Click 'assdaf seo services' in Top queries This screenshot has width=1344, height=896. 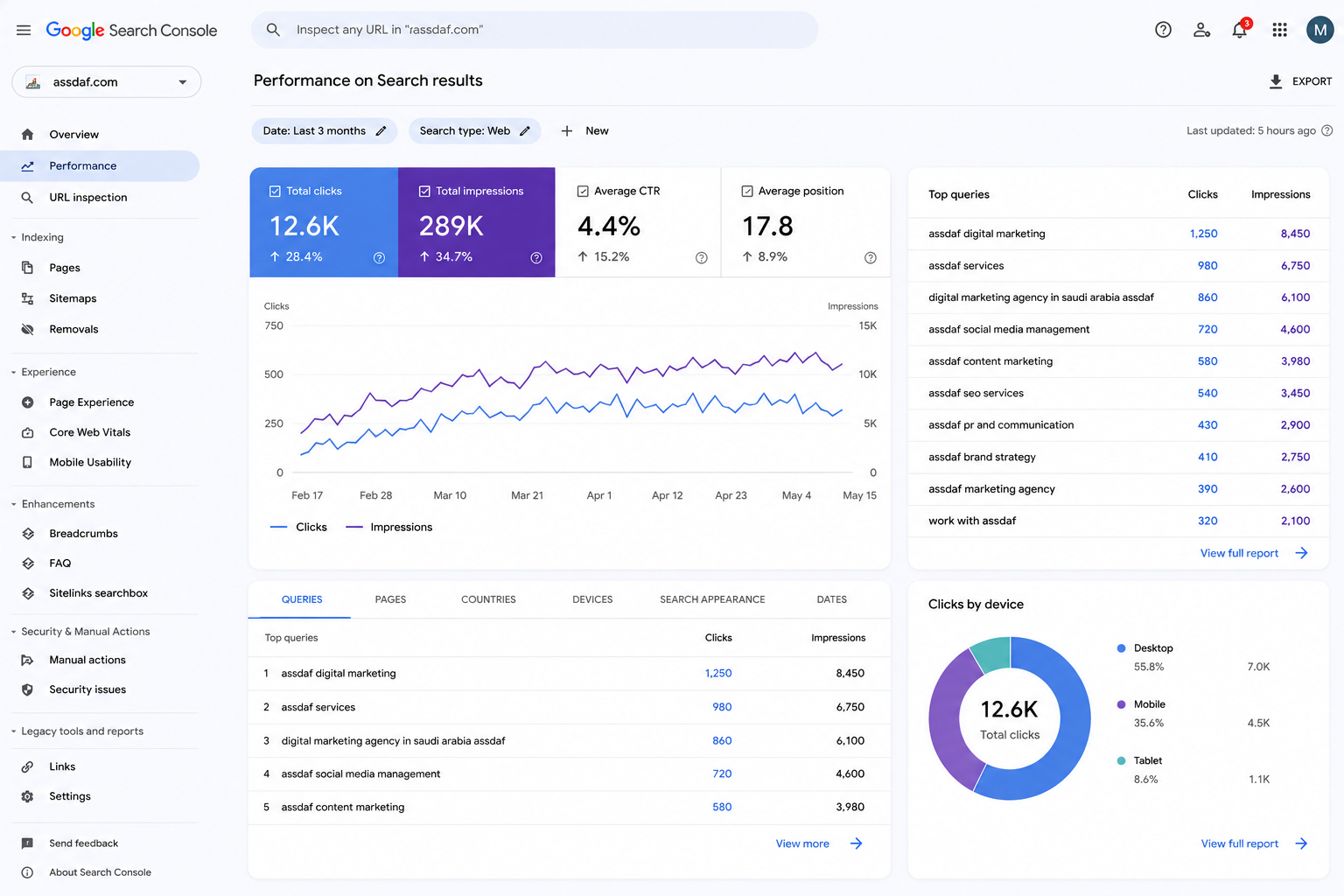pos(976,393)
